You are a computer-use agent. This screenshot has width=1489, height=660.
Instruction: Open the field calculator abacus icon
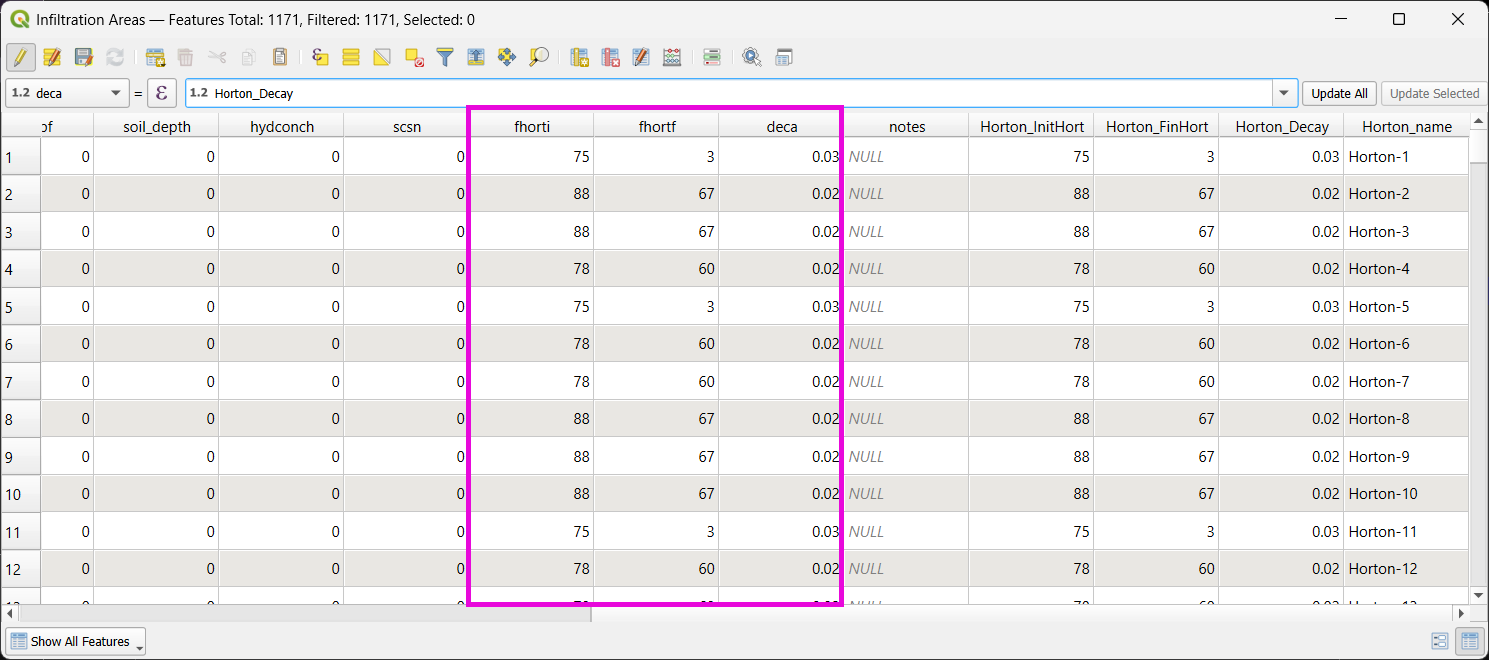[672, 57]
